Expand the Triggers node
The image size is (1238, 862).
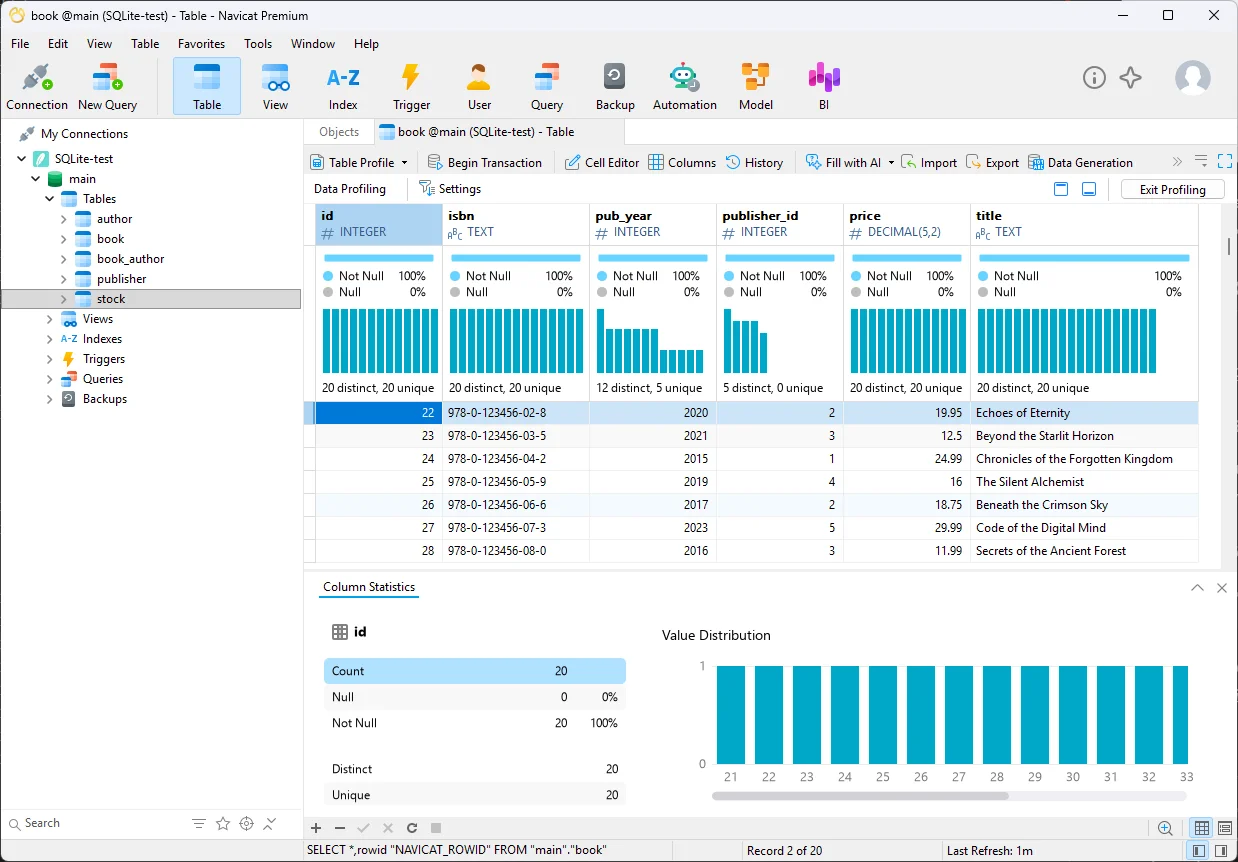50,358
